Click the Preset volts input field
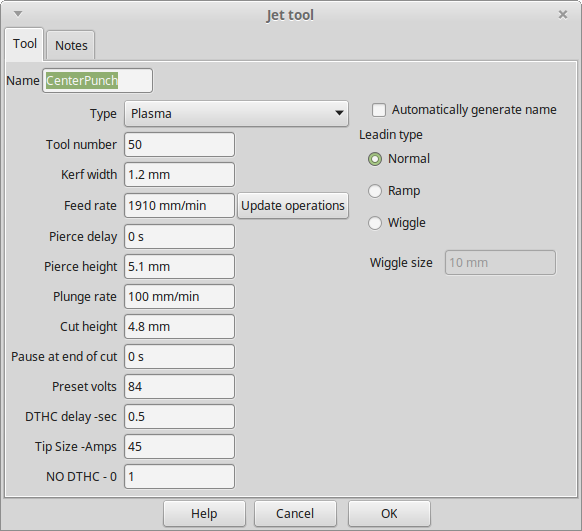This screenshot has height=531, width=582. click(179, 387)
